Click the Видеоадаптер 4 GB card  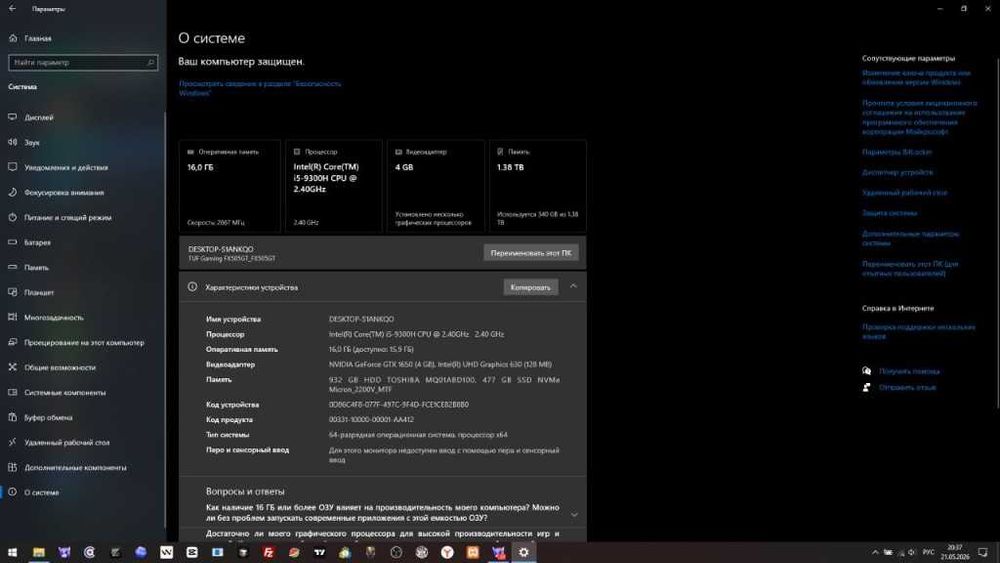coord(436,186)
